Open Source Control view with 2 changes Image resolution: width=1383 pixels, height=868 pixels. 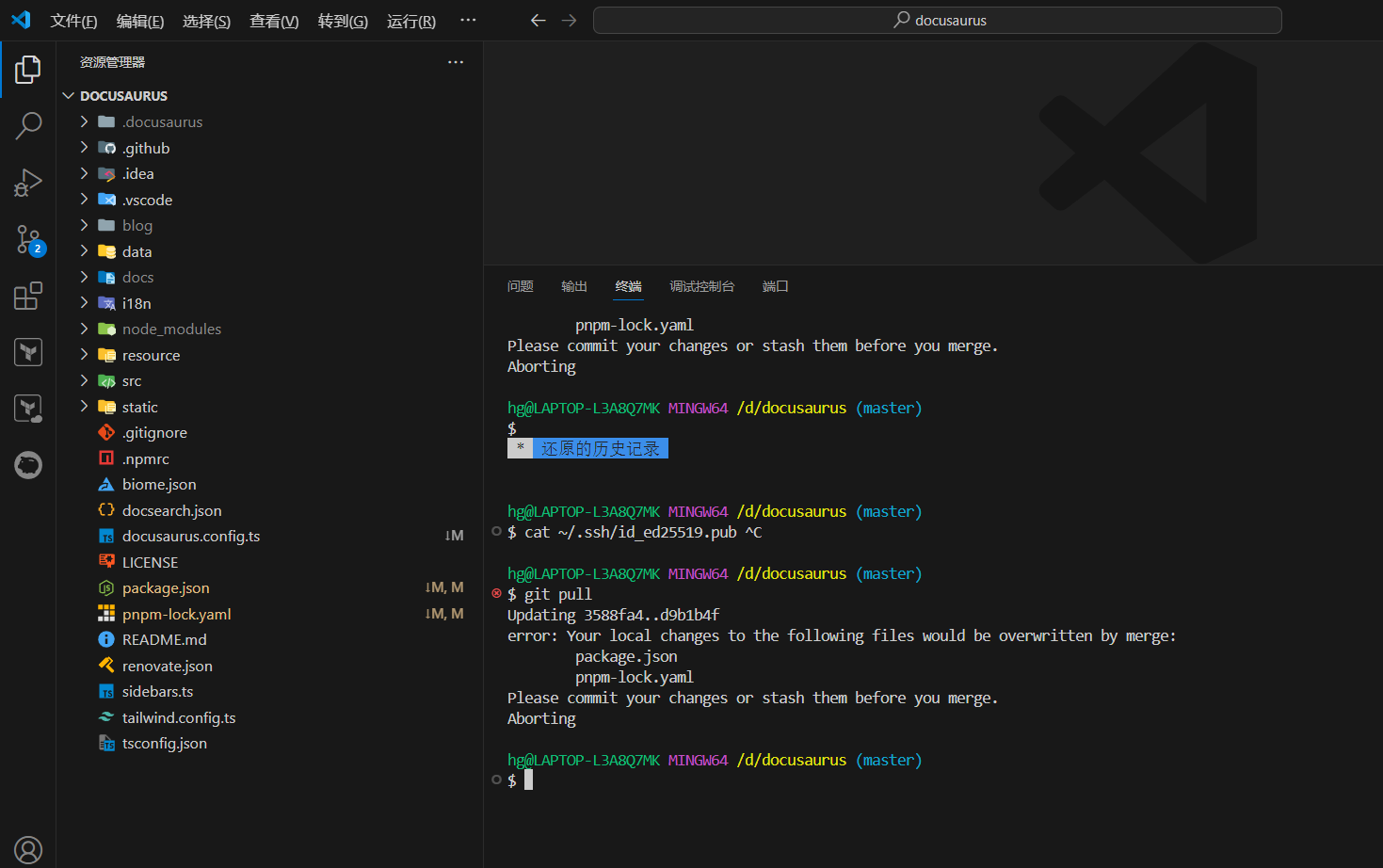(x=28, y=239)
